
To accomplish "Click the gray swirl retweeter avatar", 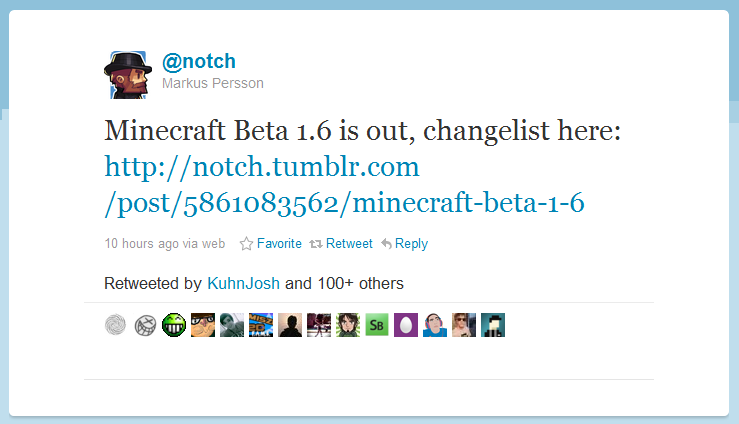I will [x=116, y=325].
